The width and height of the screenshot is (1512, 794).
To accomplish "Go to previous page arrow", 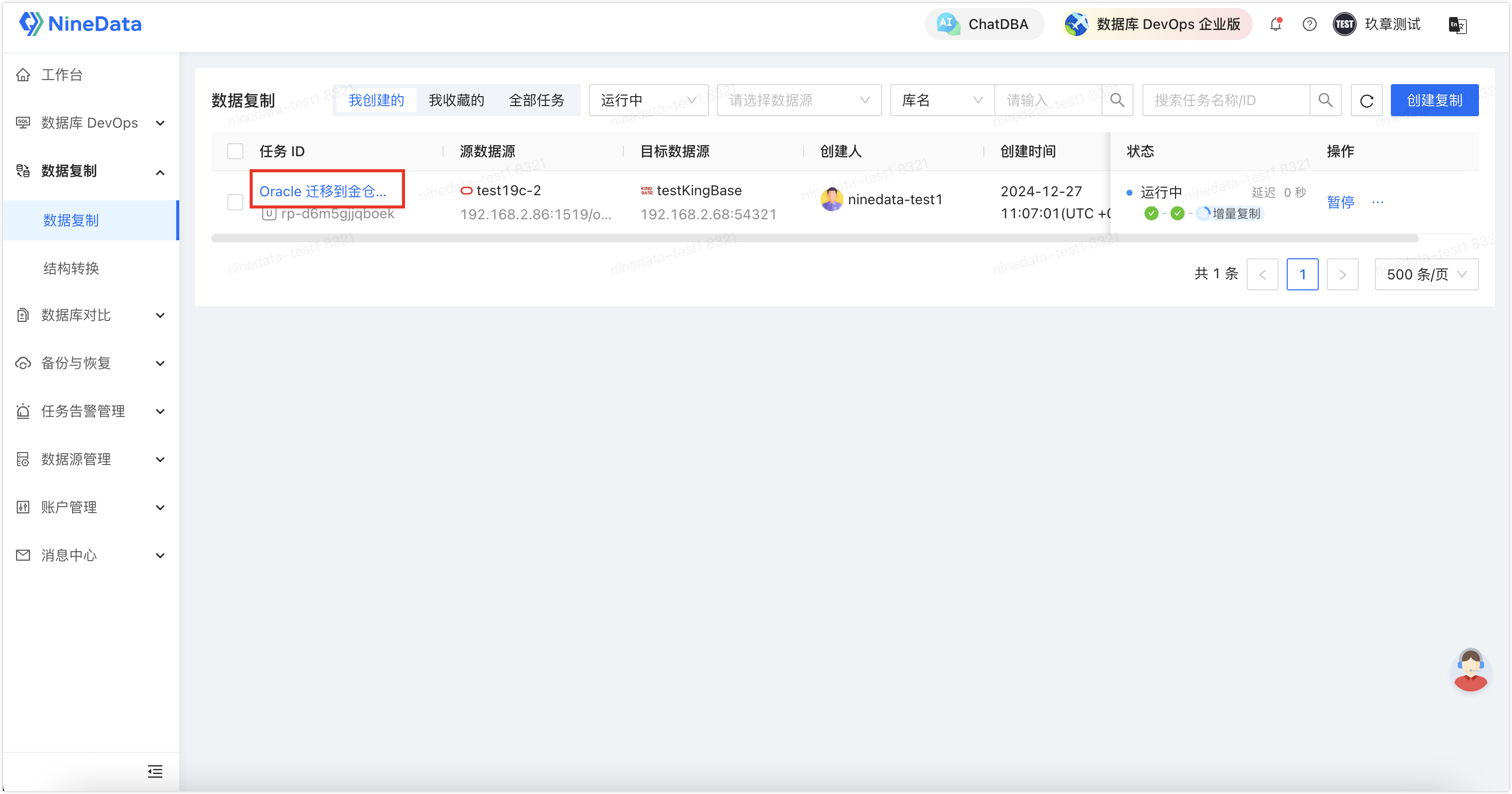I will [1262, 274].
